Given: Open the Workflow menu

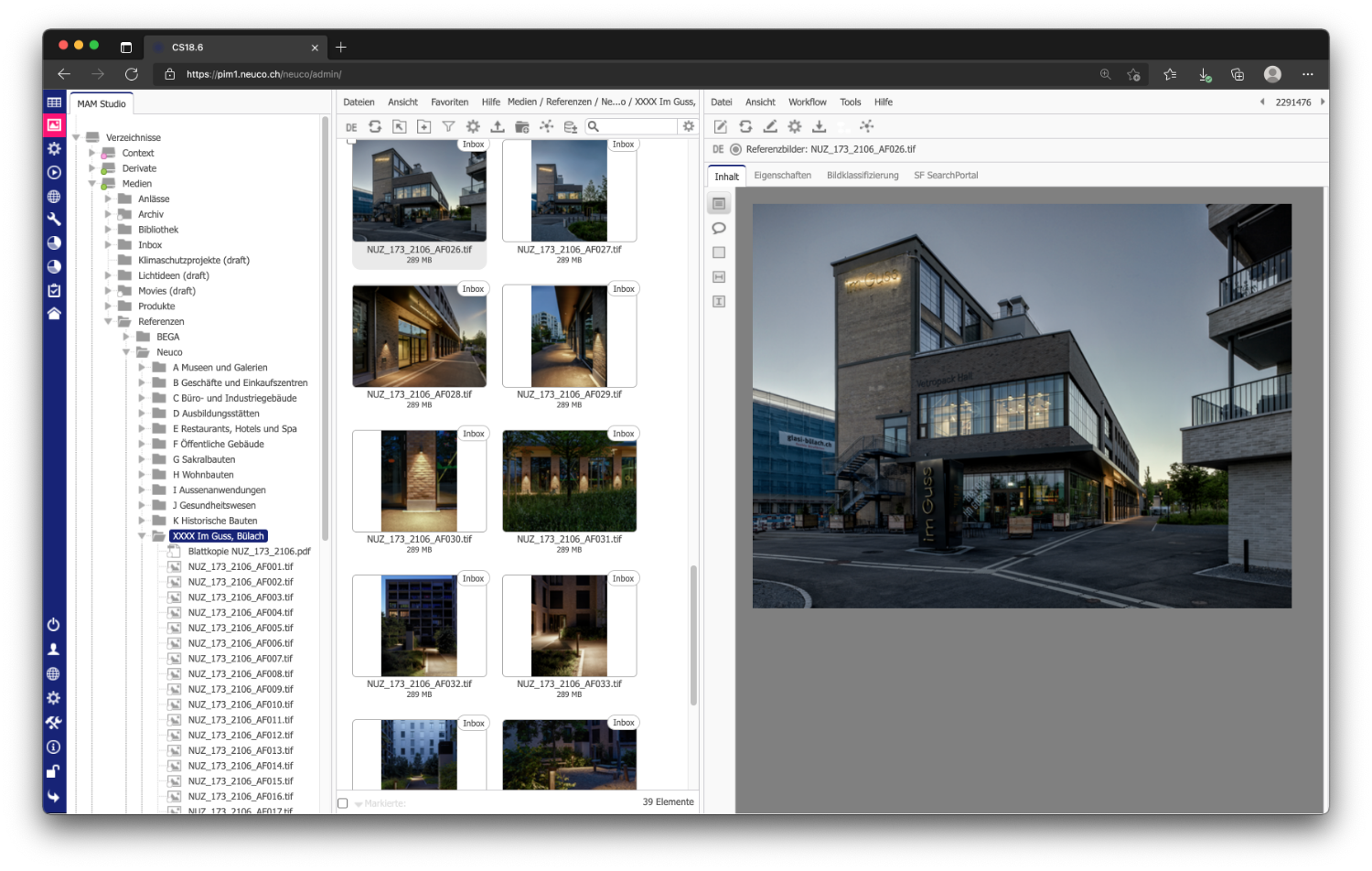Looking at the screenshot, I should [x=807, y=102].
